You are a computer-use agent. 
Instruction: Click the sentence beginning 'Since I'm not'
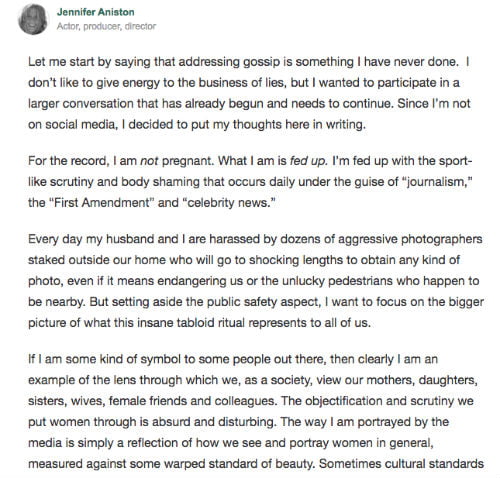(x=434, y=104)
